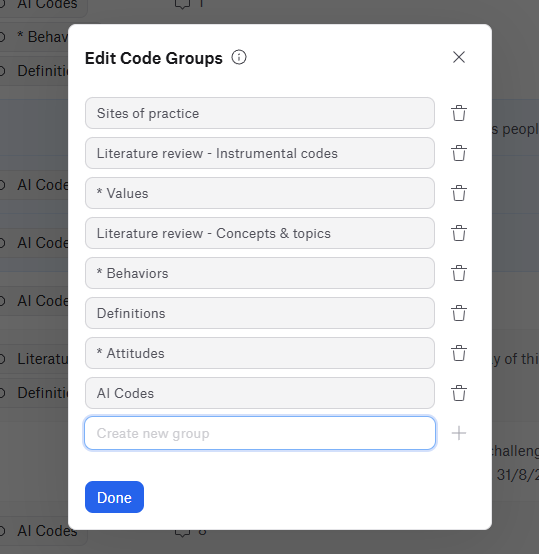The width and height of the screenshot is (539, 554).
Task: Edit Literature review - Concepts & topics field
Action: 260,233
